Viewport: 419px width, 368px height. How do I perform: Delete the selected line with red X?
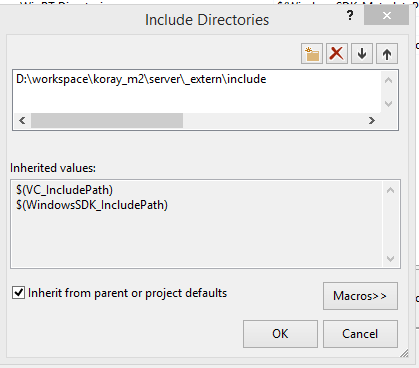(x=337, y=53)
